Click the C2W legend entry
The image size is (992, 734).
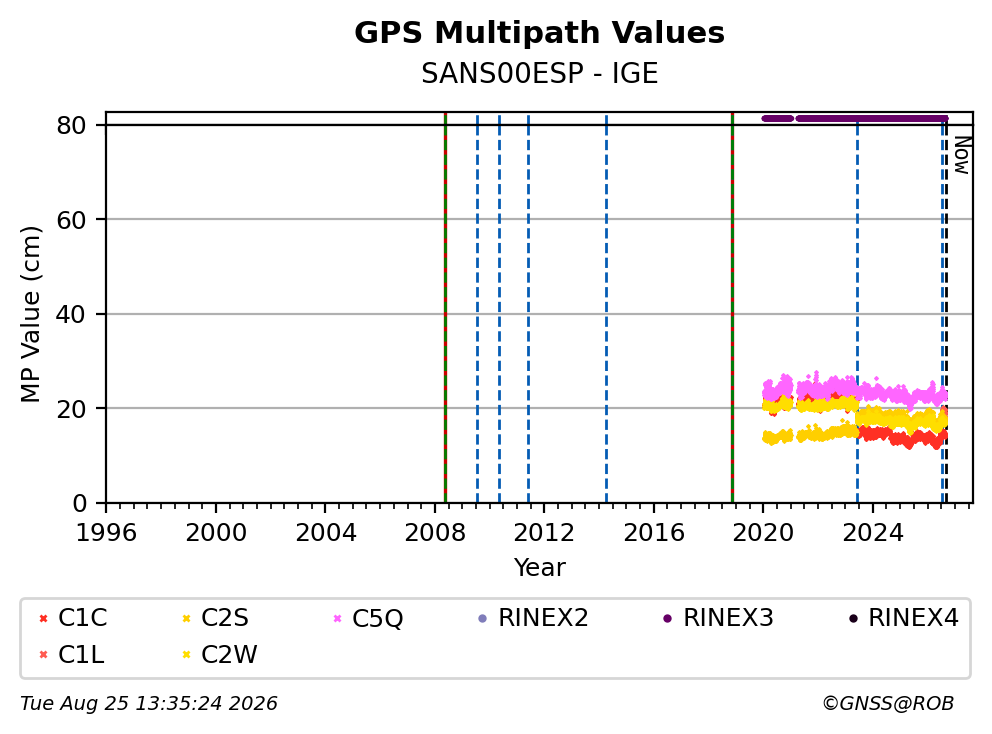click(x=219, y=654)
